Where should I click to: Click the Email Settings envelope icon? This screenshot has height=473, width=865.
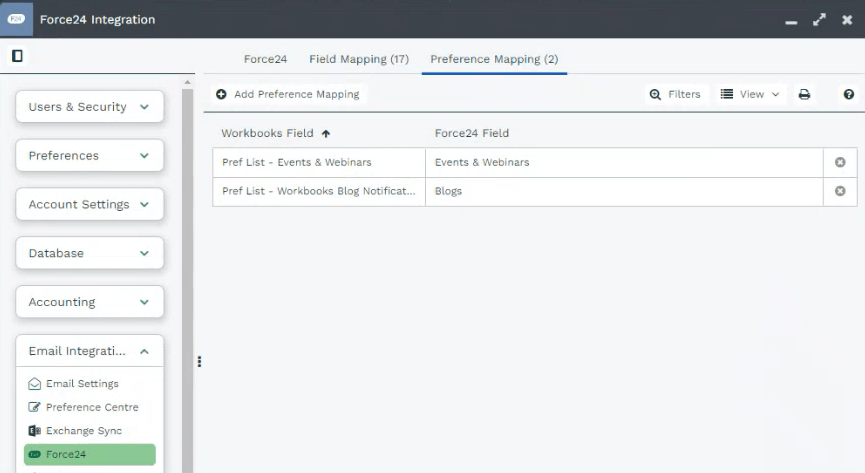(34, 384)
